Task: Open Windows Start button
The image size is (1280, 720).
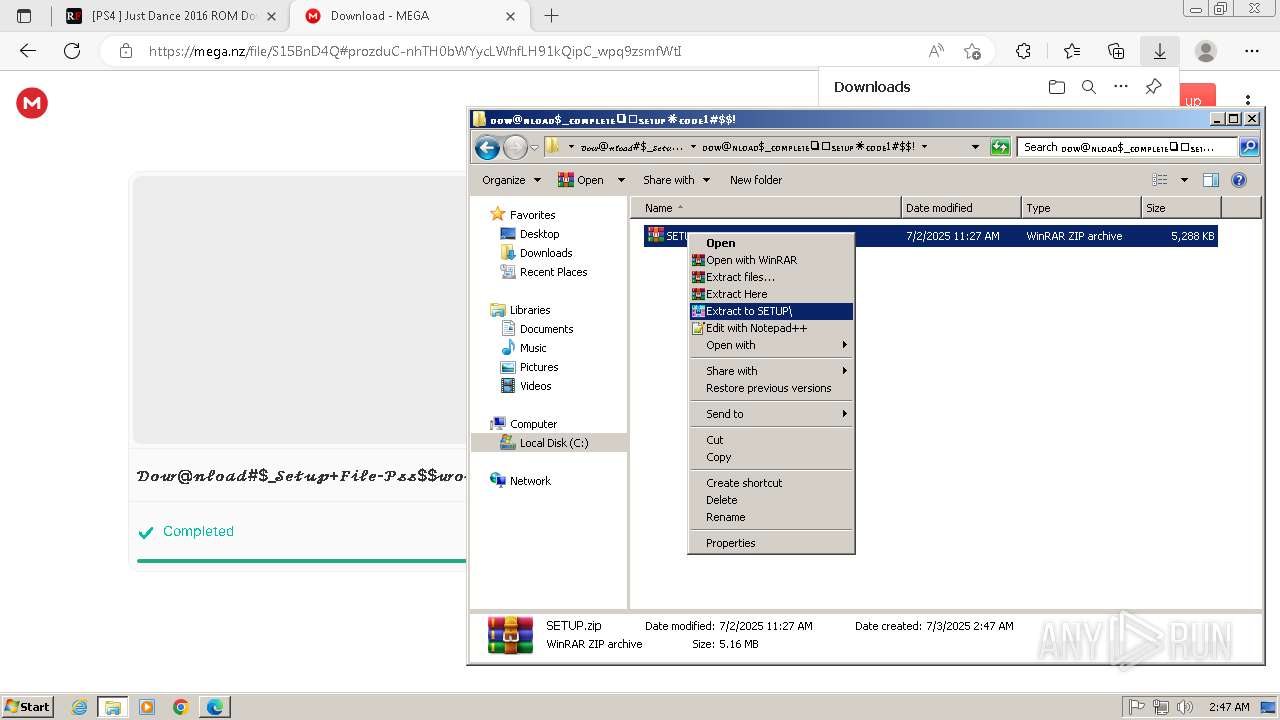Action: click(27, 707)
